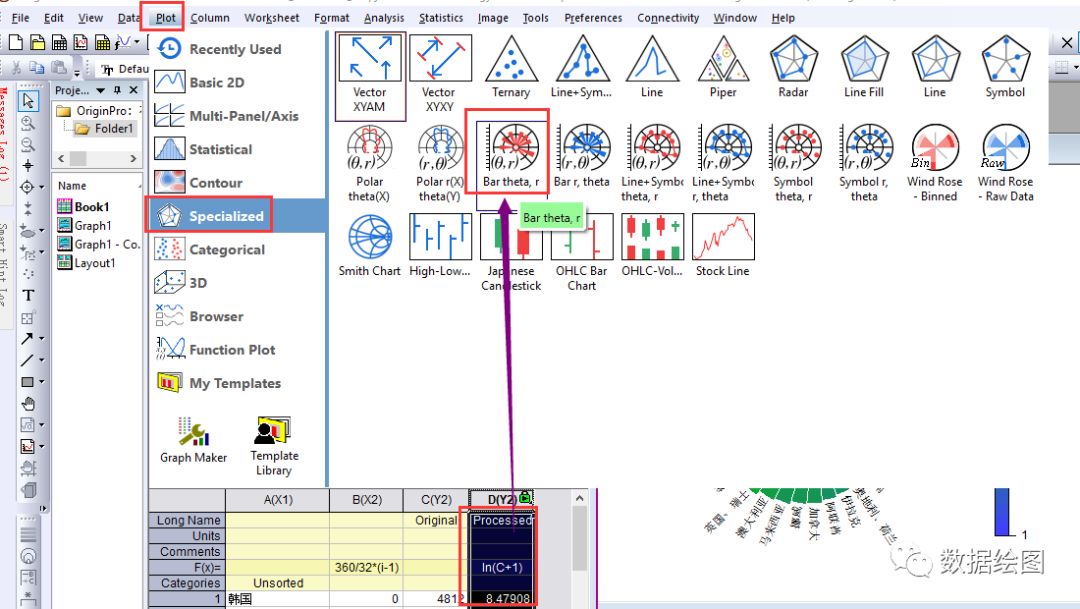Click worksheet vertical scrollbar up arrow
The width and height of the screenshot is (1080, 609).
tap(580, 498)
